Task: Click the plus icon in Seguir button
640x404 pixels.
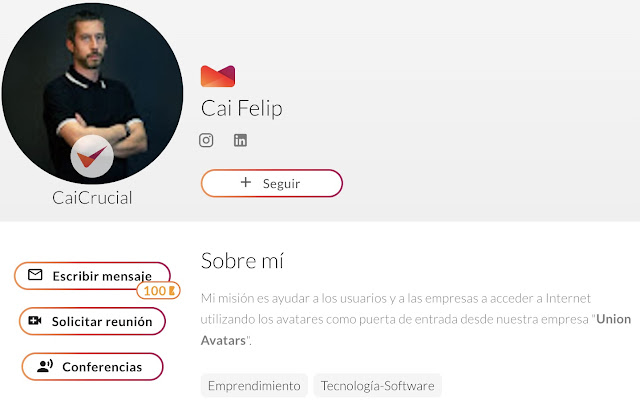Action: coord(246,184)
